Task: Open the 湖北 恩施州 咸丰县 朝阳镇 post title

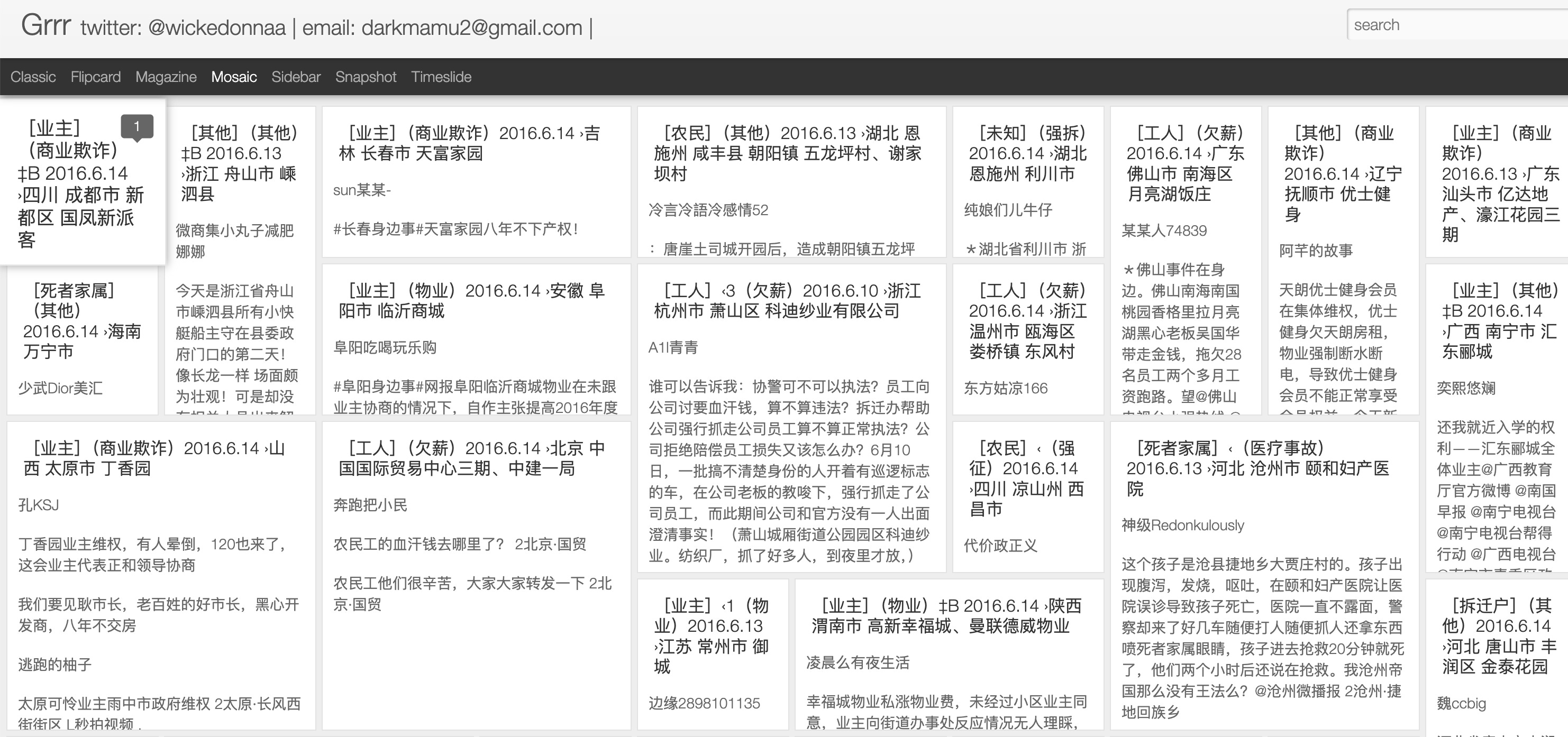Action: tap(788, 153)
